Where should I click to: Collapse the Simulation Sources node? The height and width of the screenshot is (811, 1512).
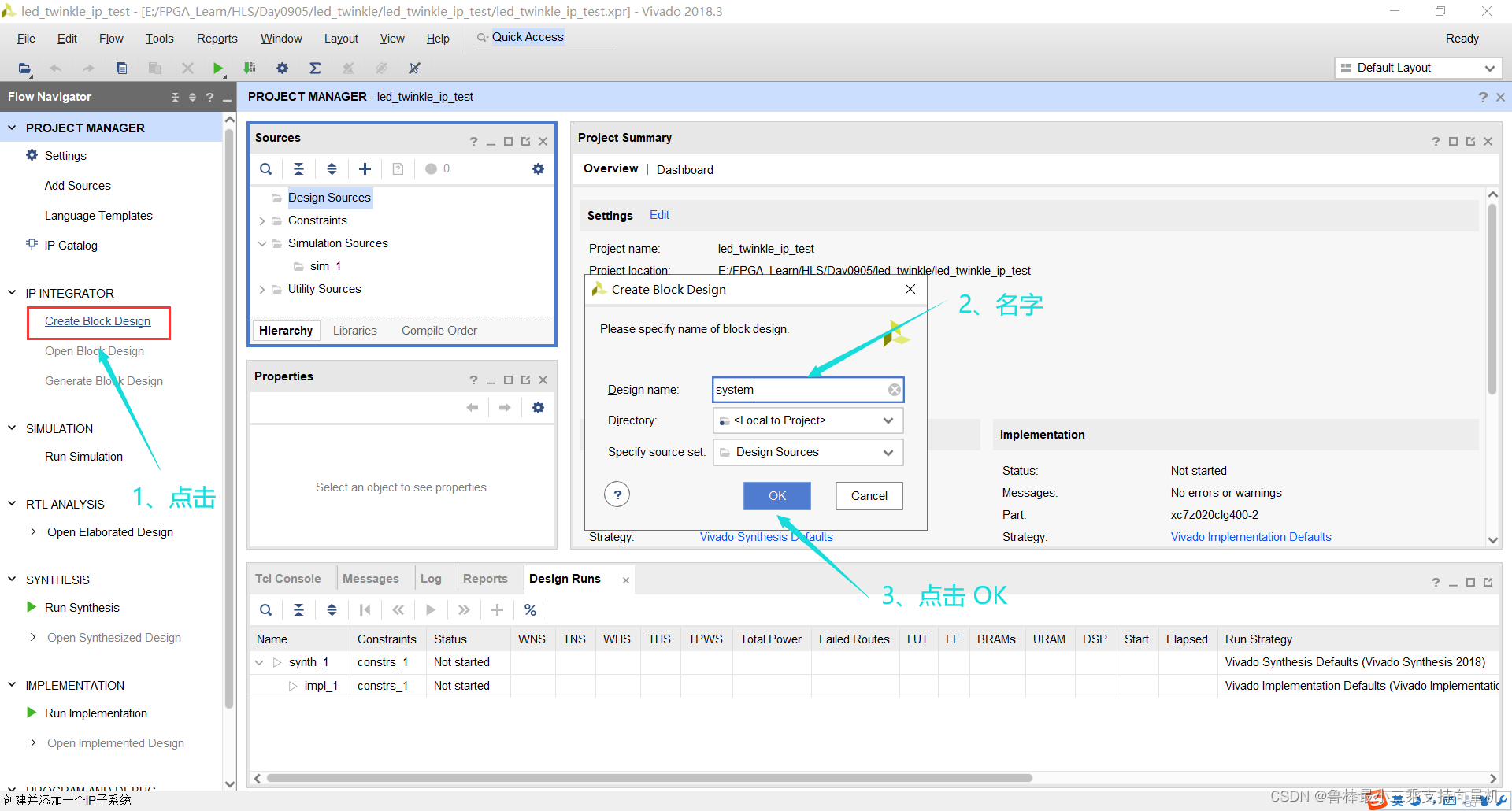(262, 244)
